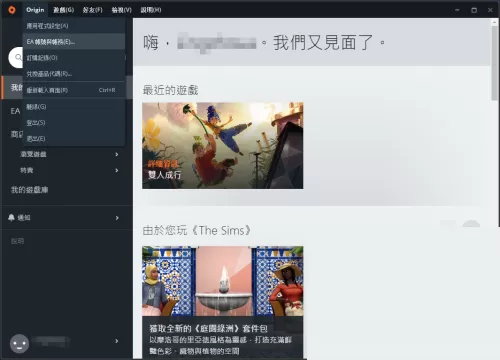Choose 退出(E) exit entry
This screenshot has width=500, height=360.
pos(74,139)
